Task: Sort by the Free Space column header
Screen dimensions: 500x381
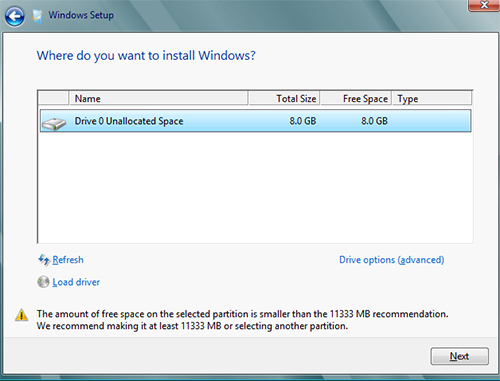Action: (x=356, y=98)
